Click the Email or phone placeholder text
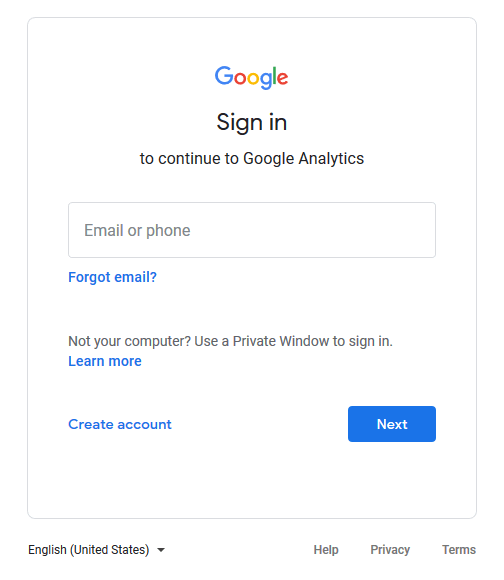The image size is (504, 580). click(x=137, y=230)
